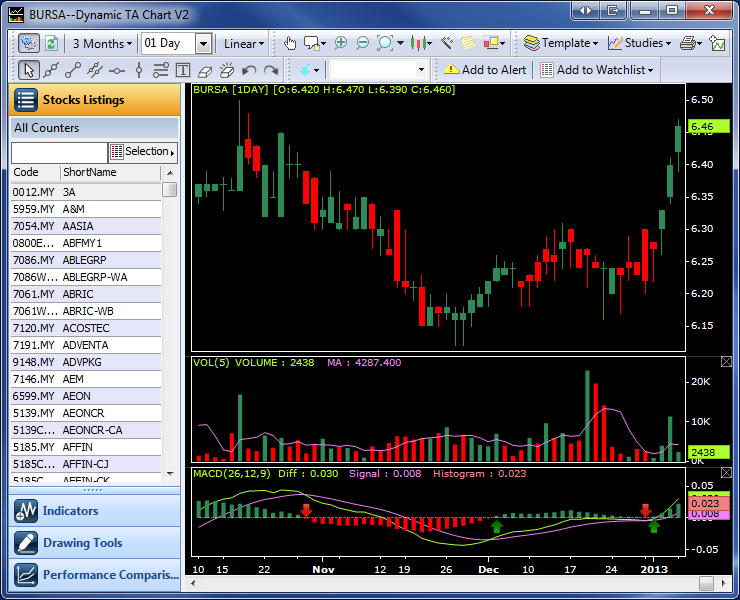Click the chart horizontal scrollbar right arrow
Image resolution: width=740 pixels, height=600 pixels.
click(723, 583)
